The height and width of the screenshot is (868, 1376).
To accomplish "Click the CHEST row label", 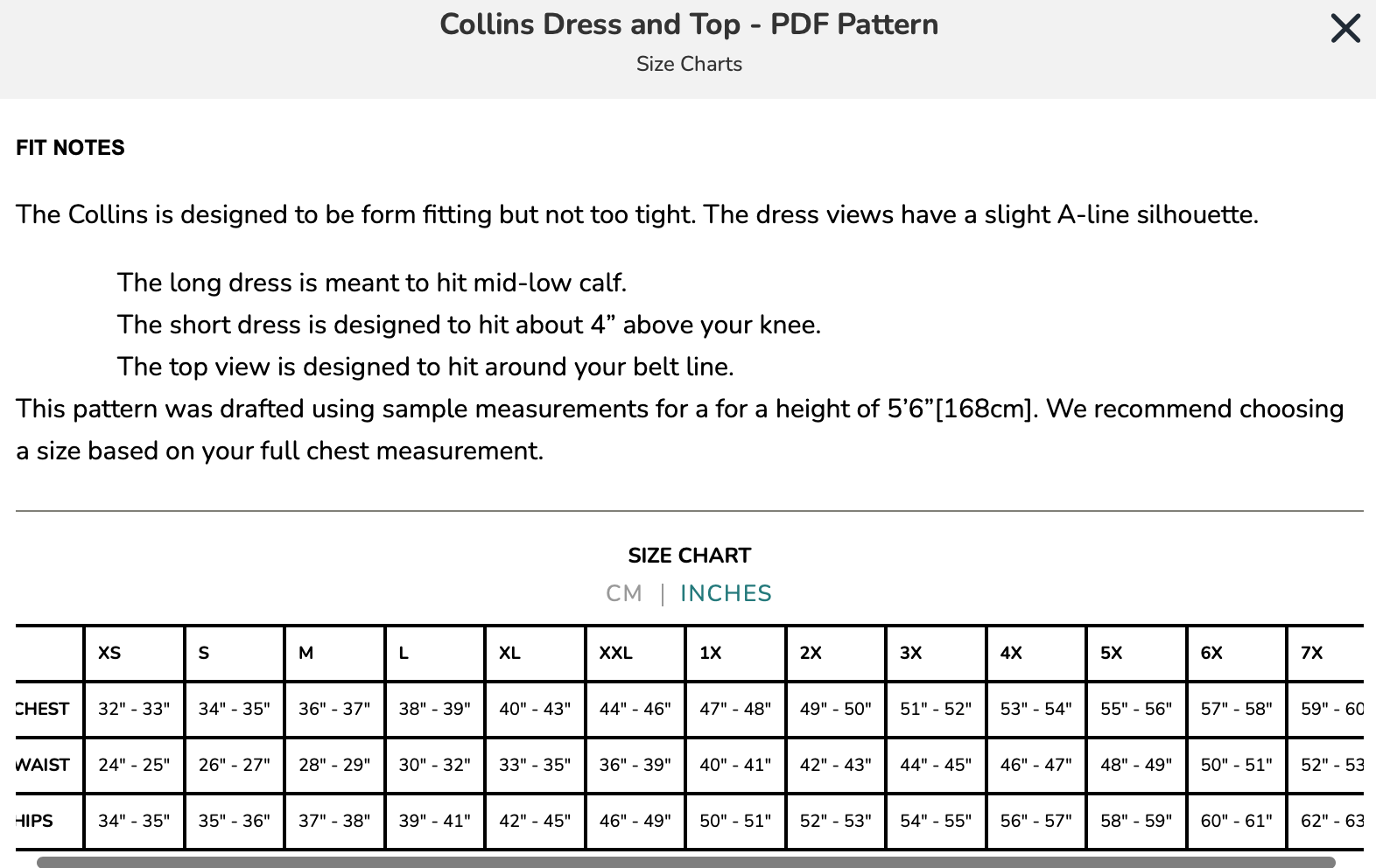I will click(43, 709).
